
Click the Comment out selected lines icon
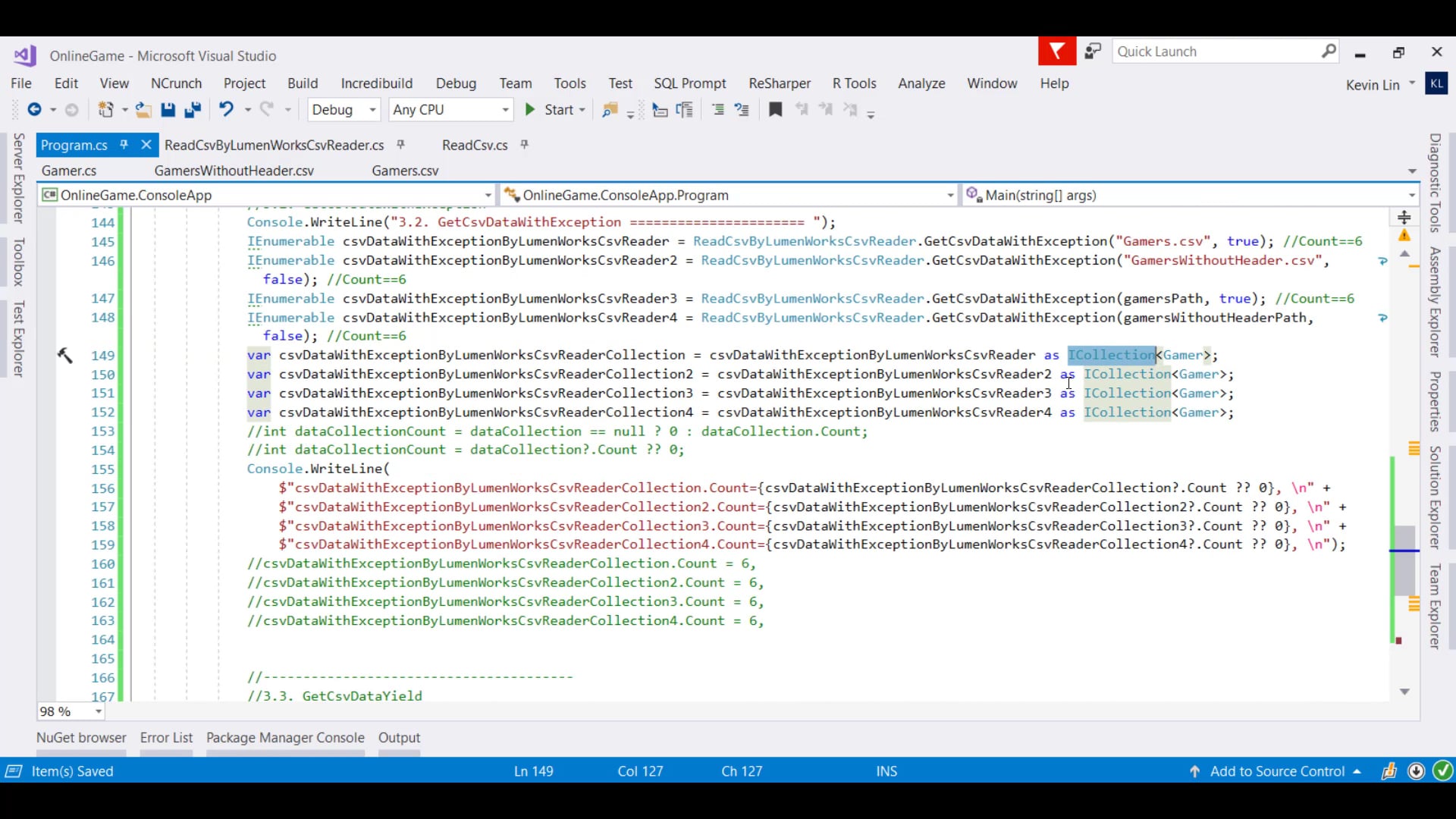pos(717,110)
